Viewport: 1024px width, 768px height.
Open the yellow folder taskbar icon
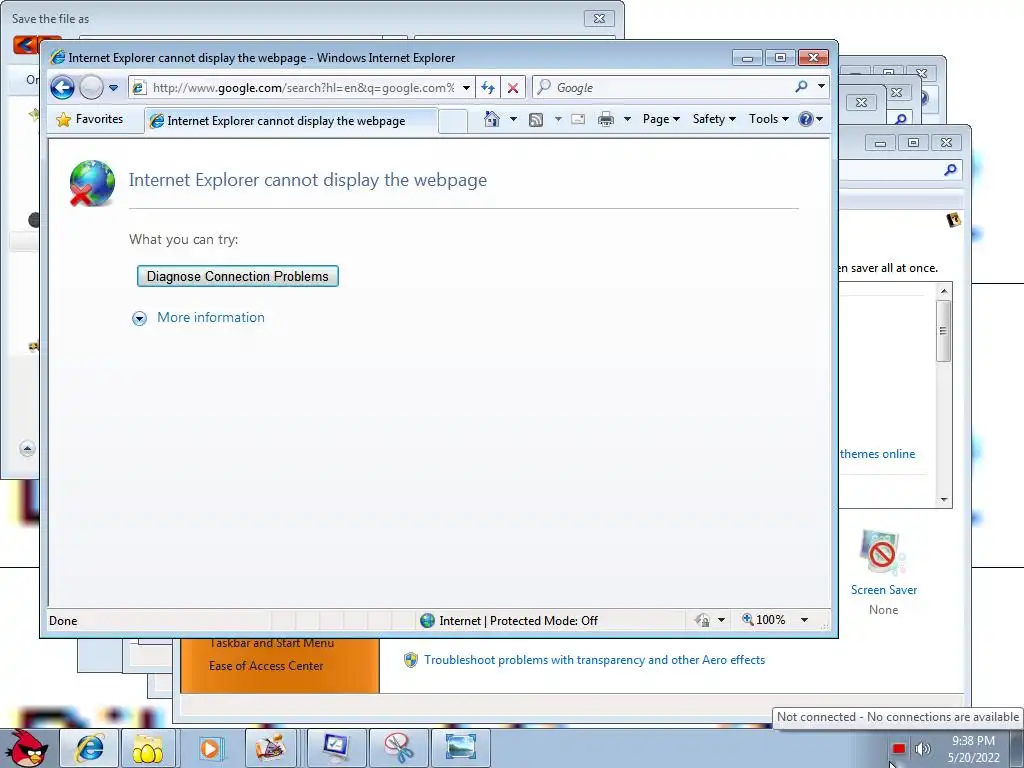(148, 748)
